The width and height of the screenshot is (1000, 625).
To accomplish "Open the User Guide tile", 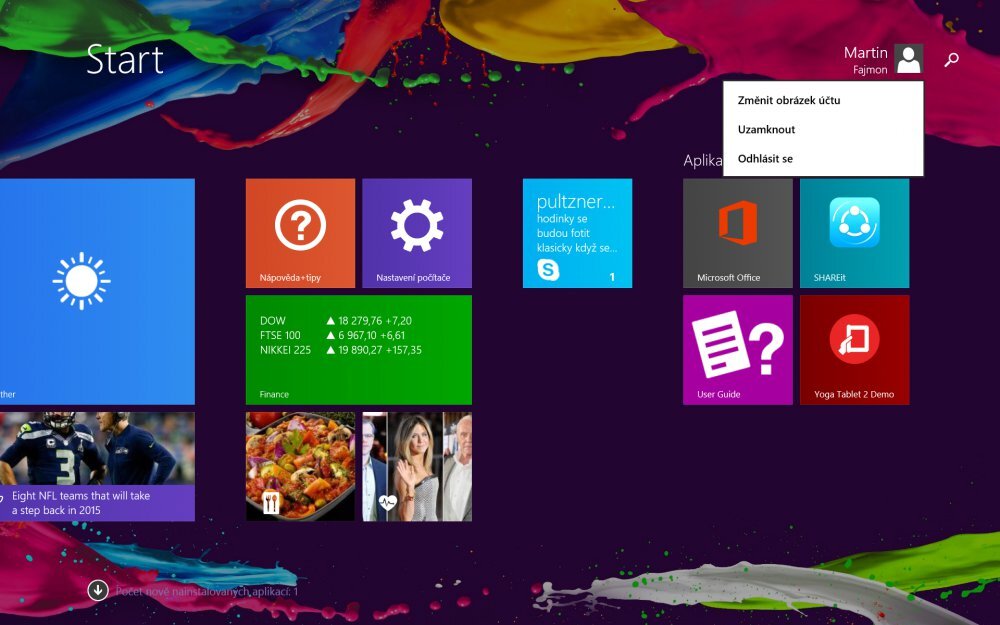I will (x=736, y=350).
